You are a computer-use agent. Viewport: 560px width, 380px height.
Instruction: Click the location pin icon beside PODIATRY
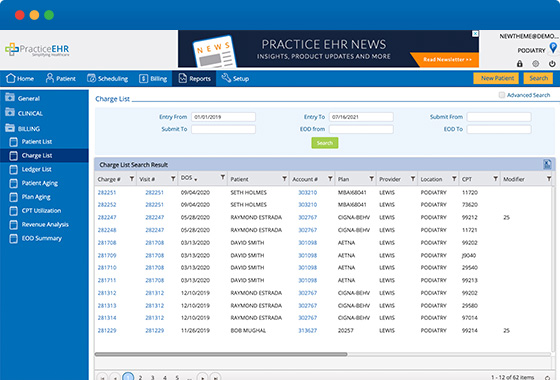click(x=553, y=48)
